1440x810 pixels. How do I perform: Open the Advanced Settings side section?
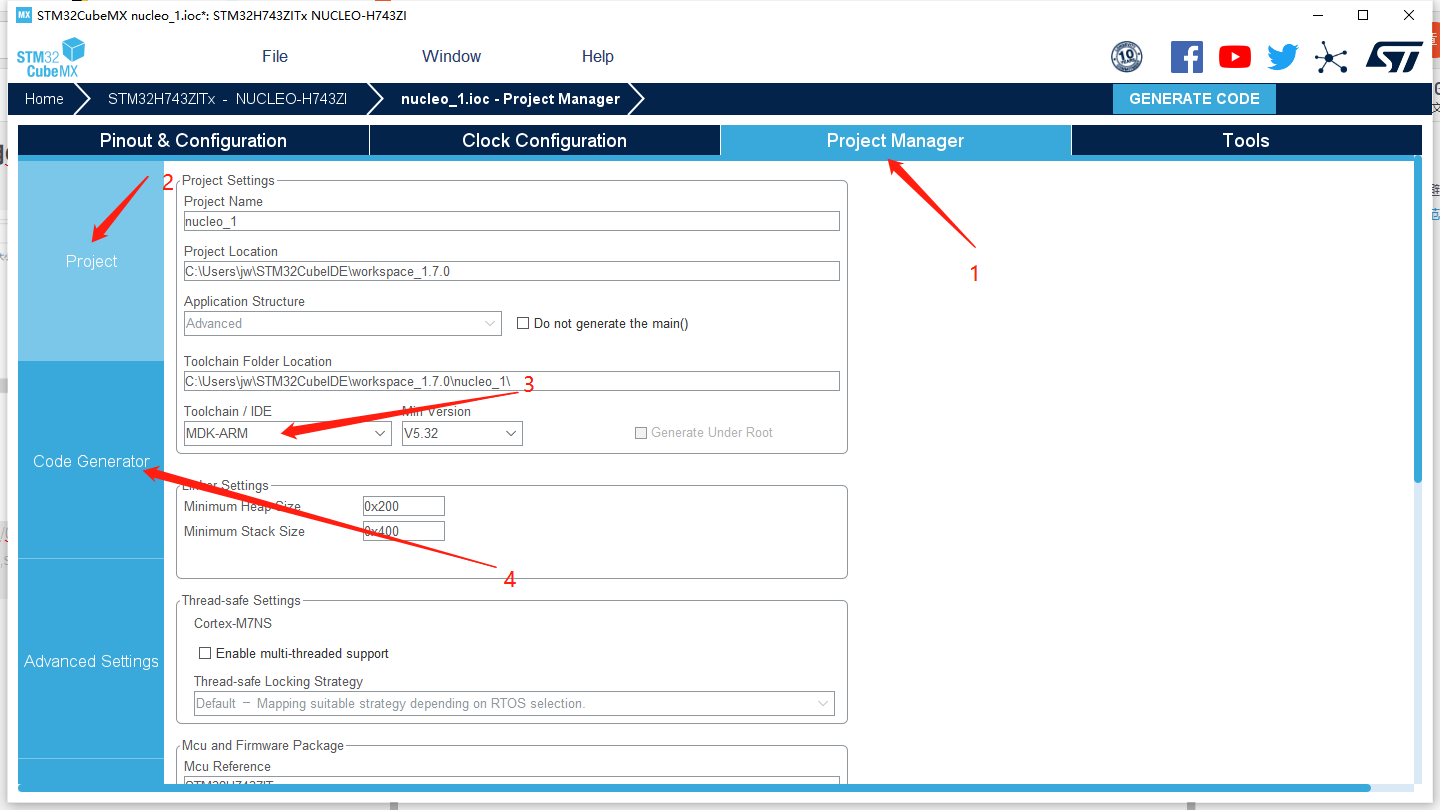pos(91,661)
